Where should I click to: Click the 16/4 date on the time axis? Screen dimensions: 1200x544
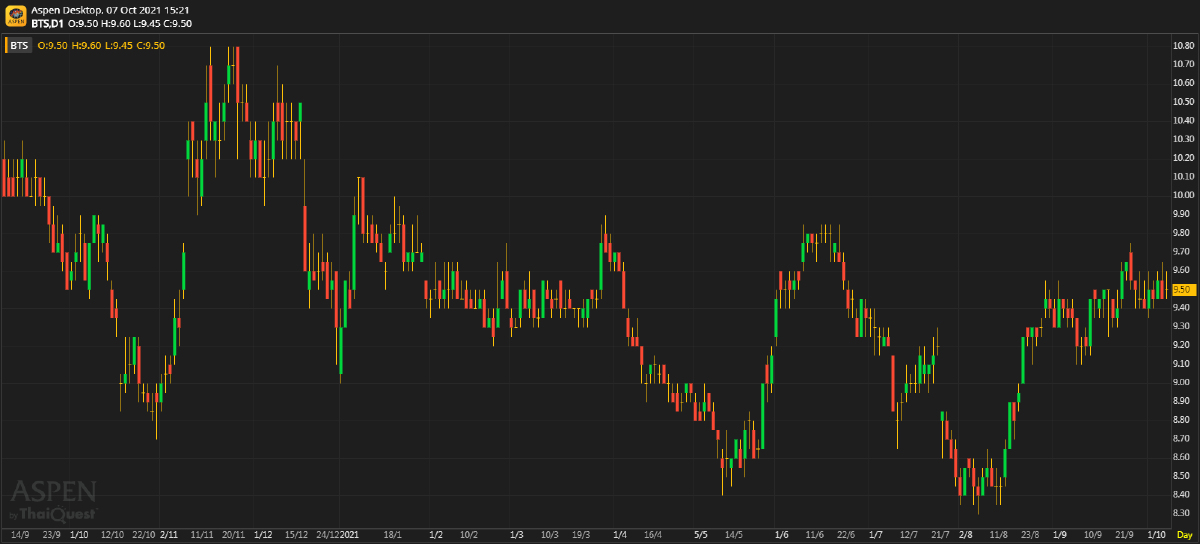[x=654, y=535]
